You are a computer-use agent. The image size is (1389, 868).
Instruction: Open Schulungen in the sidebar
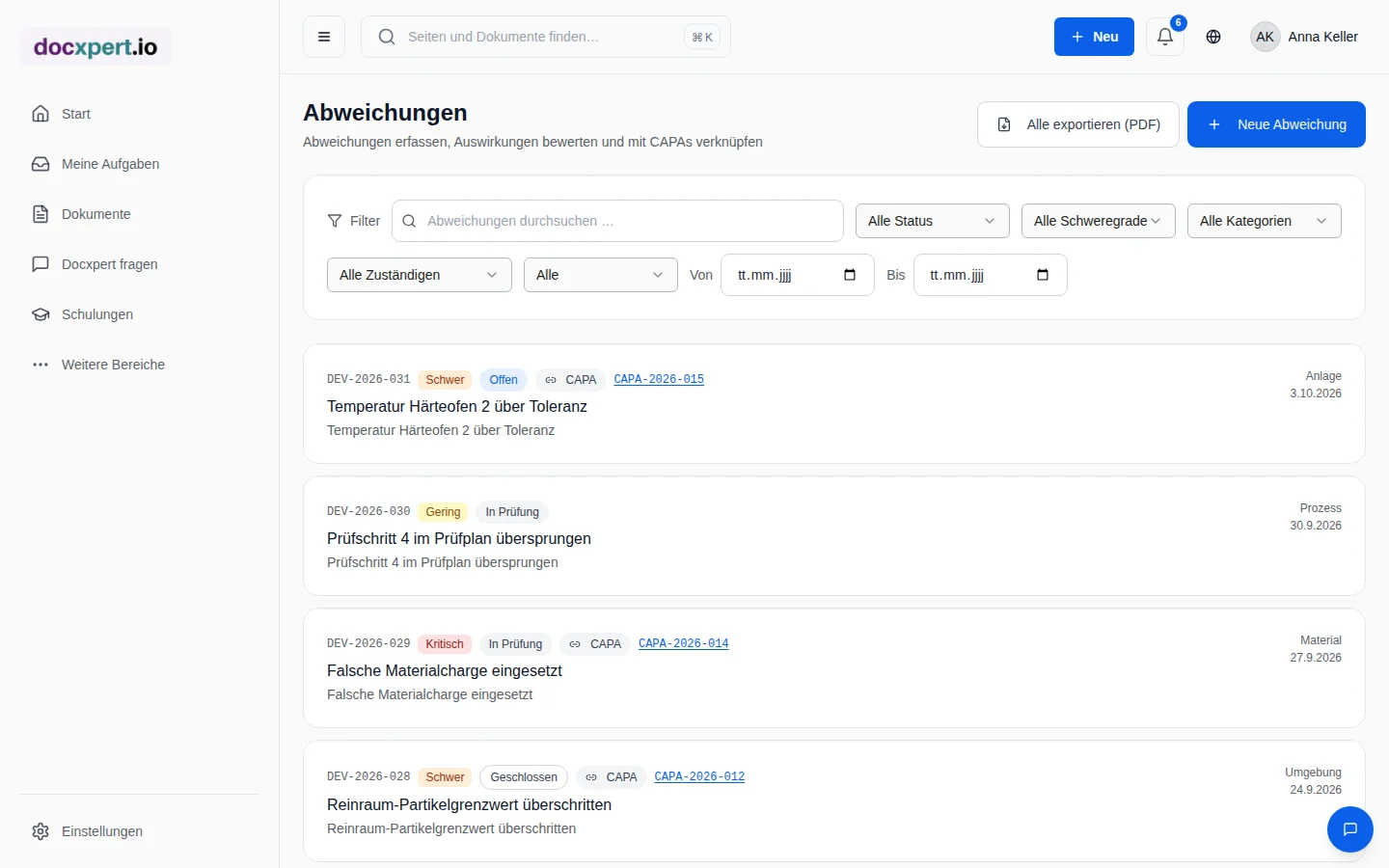pos(139,314)
